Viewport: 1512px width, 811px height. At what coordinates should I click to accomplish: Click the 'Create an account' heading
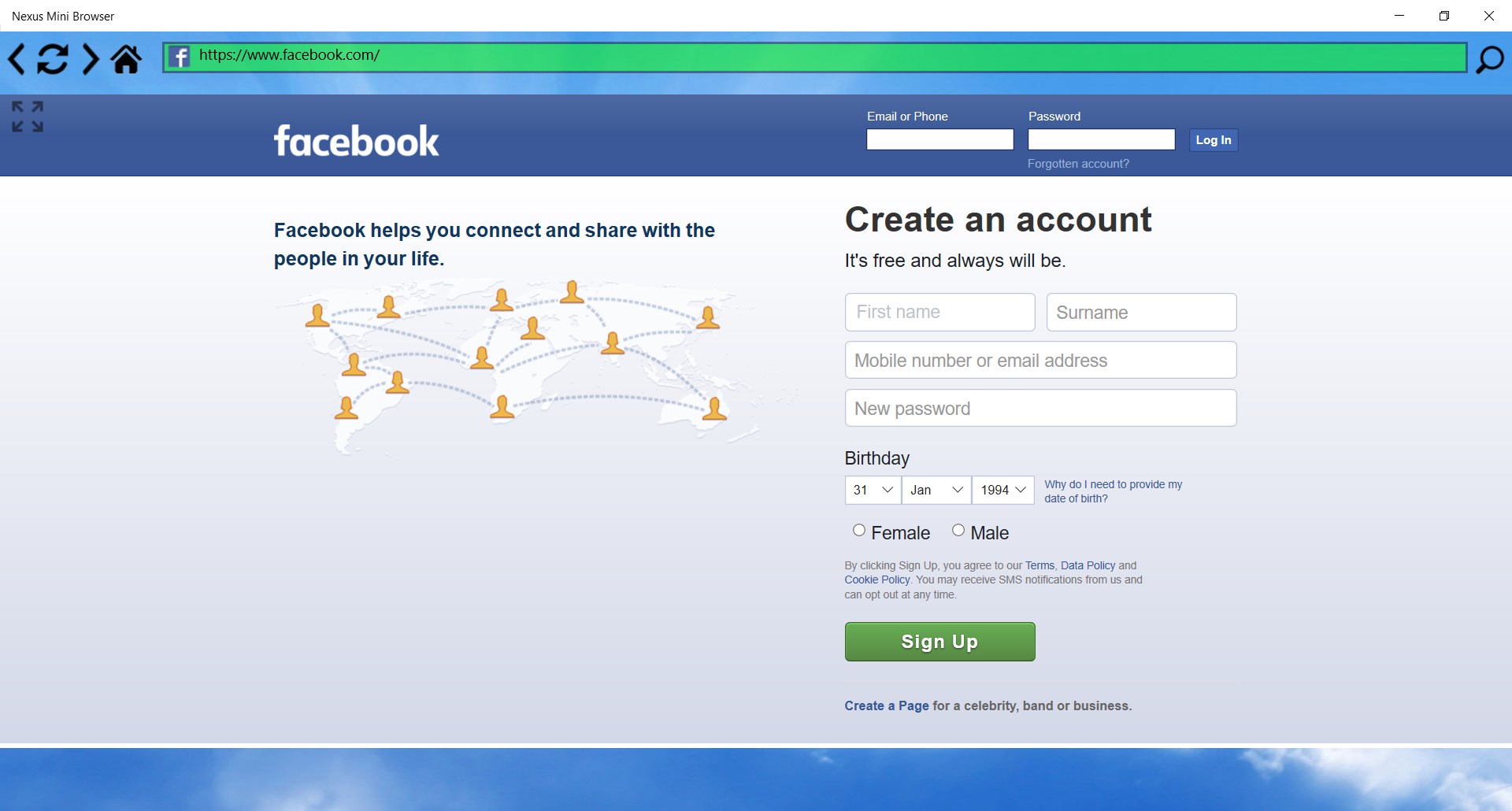pos(998,220)
